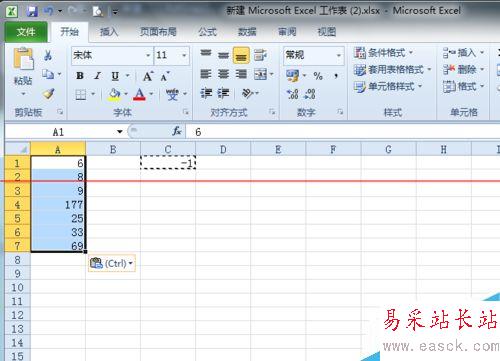
Task: Increase indent icon
Action: (x=223, y=93)
